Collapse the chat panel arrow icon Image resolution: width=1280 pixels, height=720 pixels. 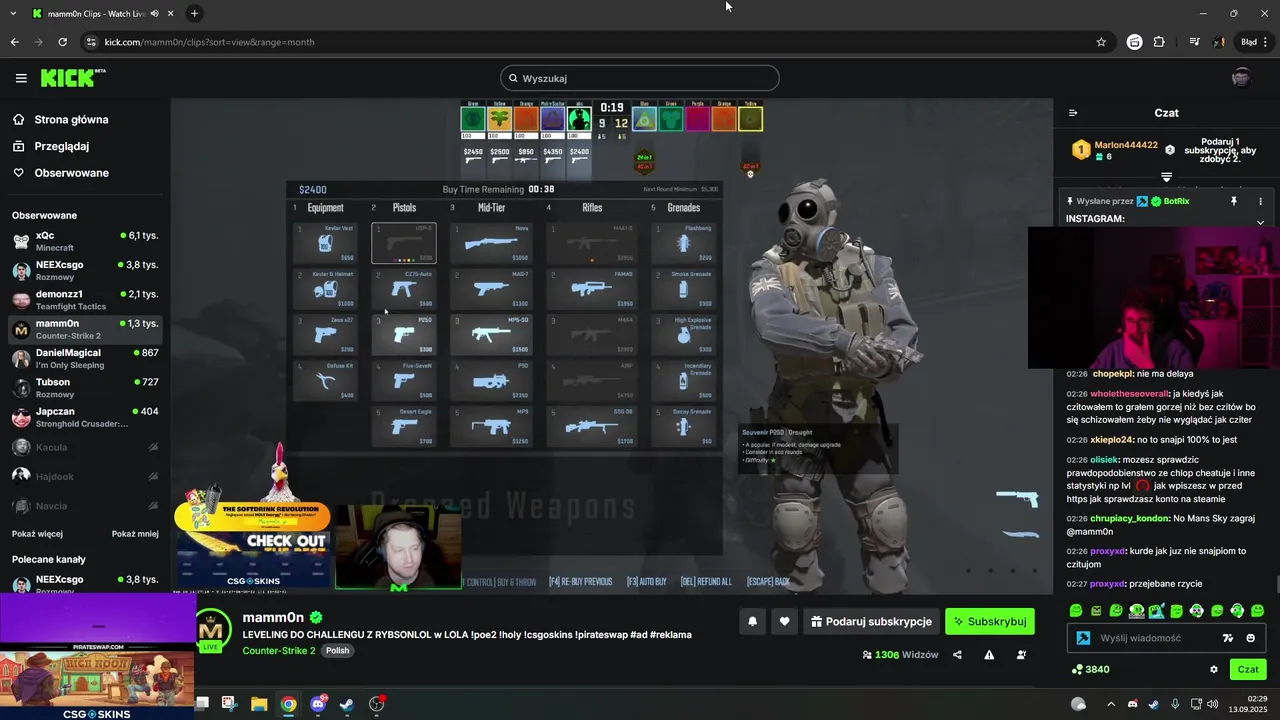point(1073,113)
